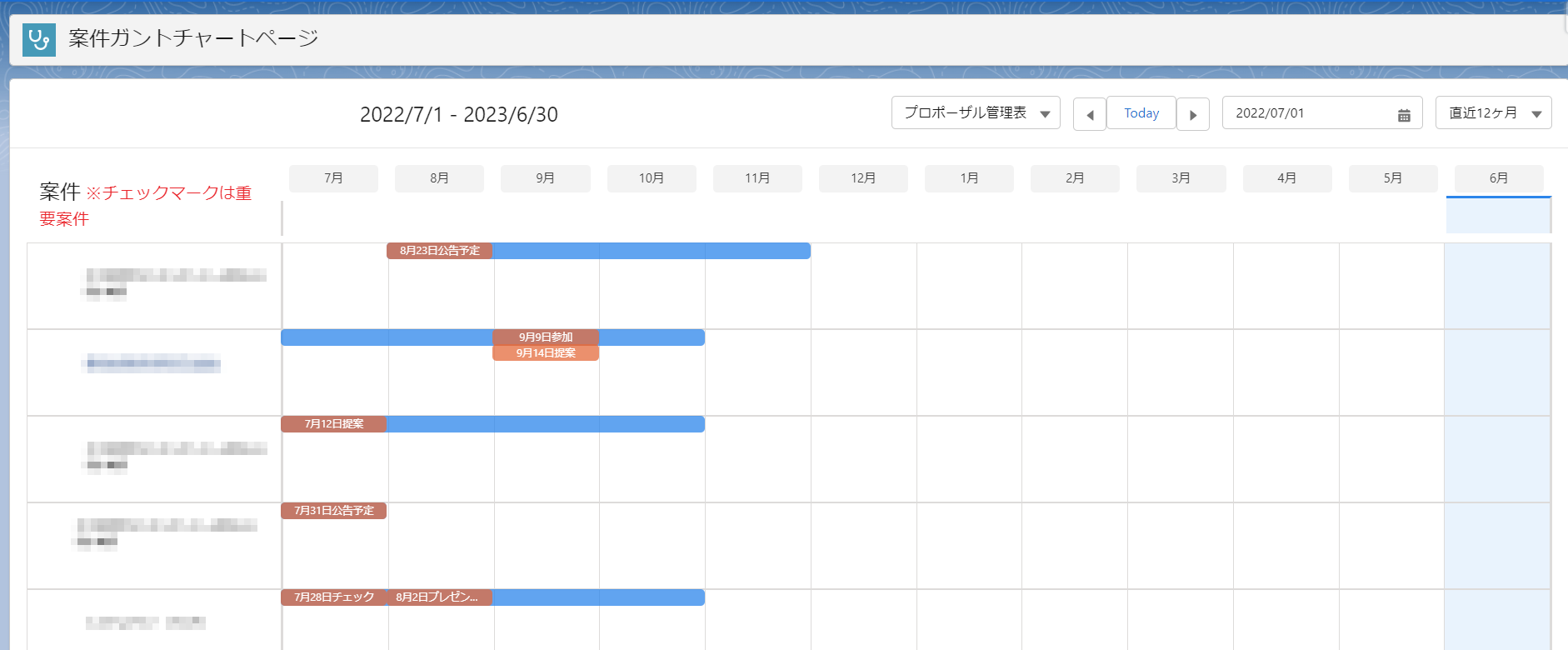Click the 12月 month header
The width and height of the screenshot is (1568, 650).
862,178
